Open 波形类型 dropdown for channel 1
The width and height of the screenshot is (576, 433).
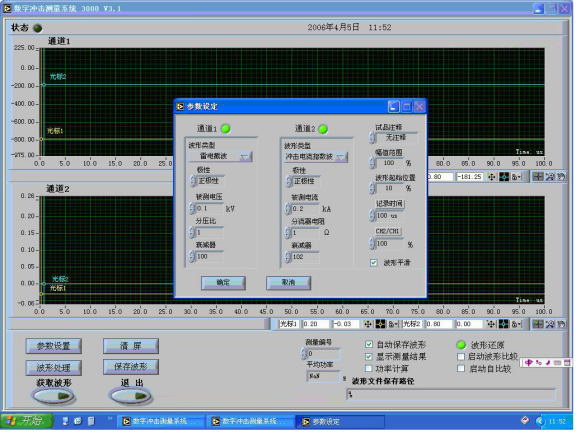coord(220,156)
